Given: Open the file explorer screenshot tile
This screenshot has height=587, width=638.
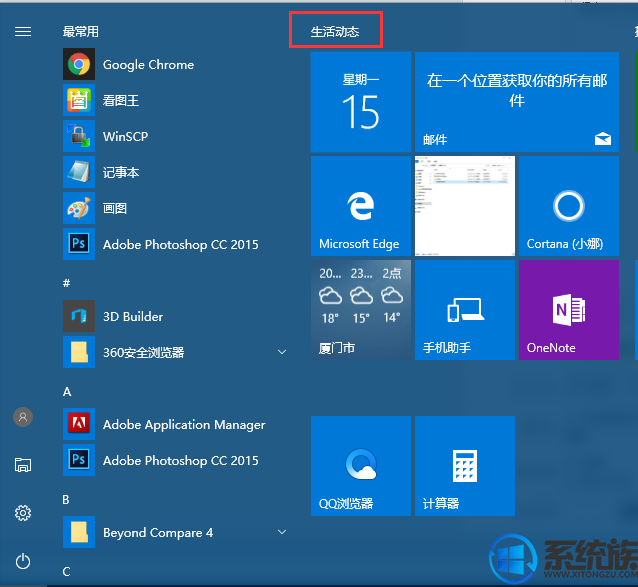Looking at the screenshot, I should point(465,206).
